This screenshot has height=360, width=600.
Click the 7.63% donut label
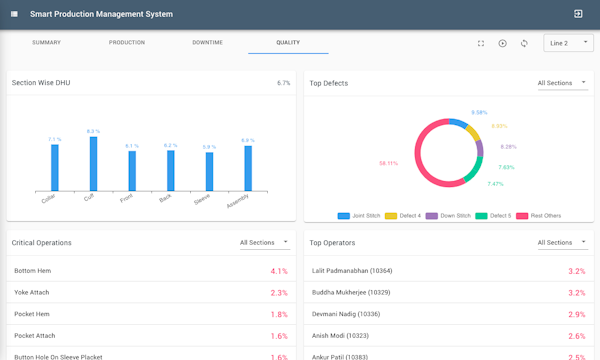pyautogui.click(x=506, y=167)
